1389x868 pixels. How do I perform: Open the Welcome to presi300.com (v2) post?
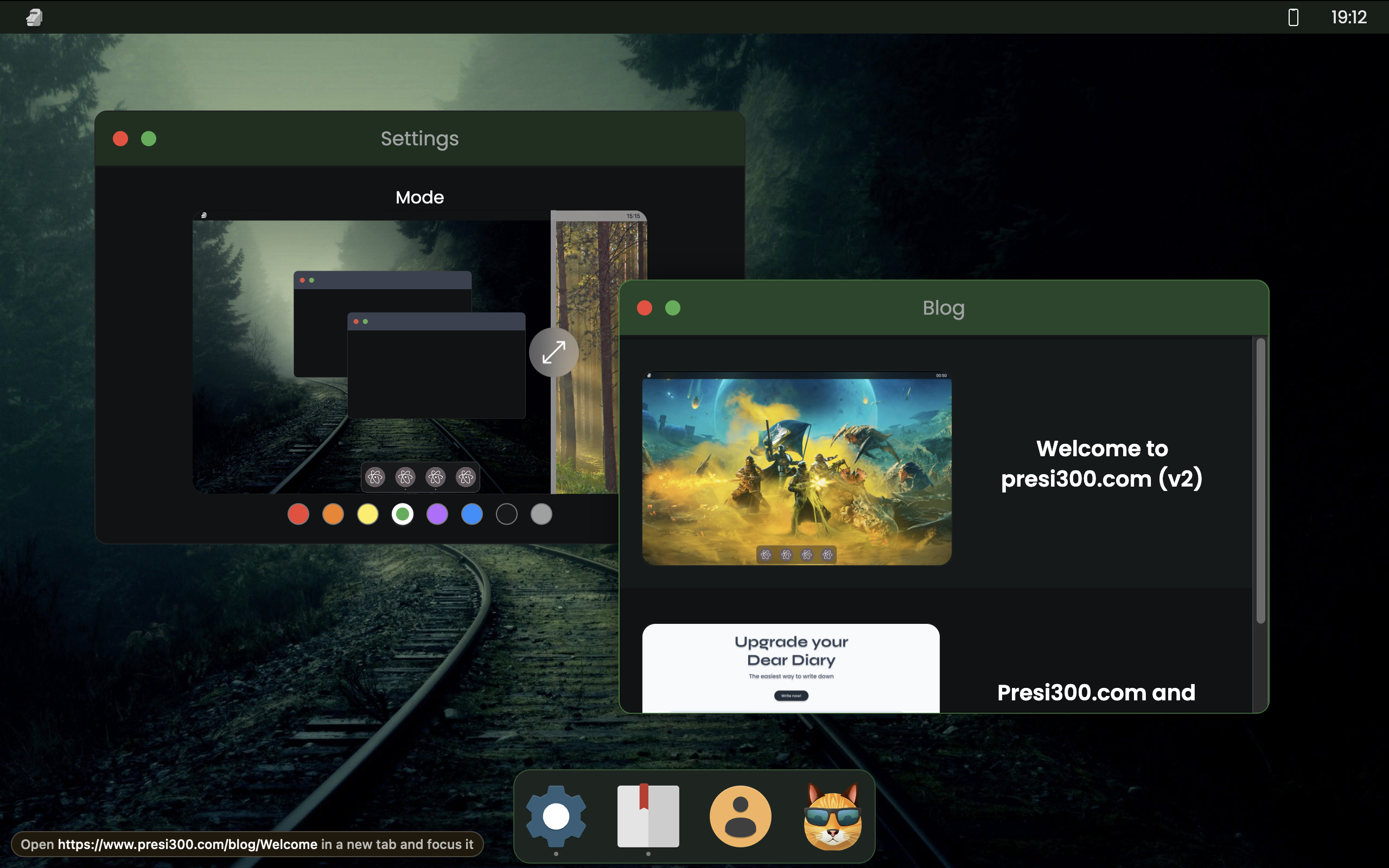pos(1101,463)
